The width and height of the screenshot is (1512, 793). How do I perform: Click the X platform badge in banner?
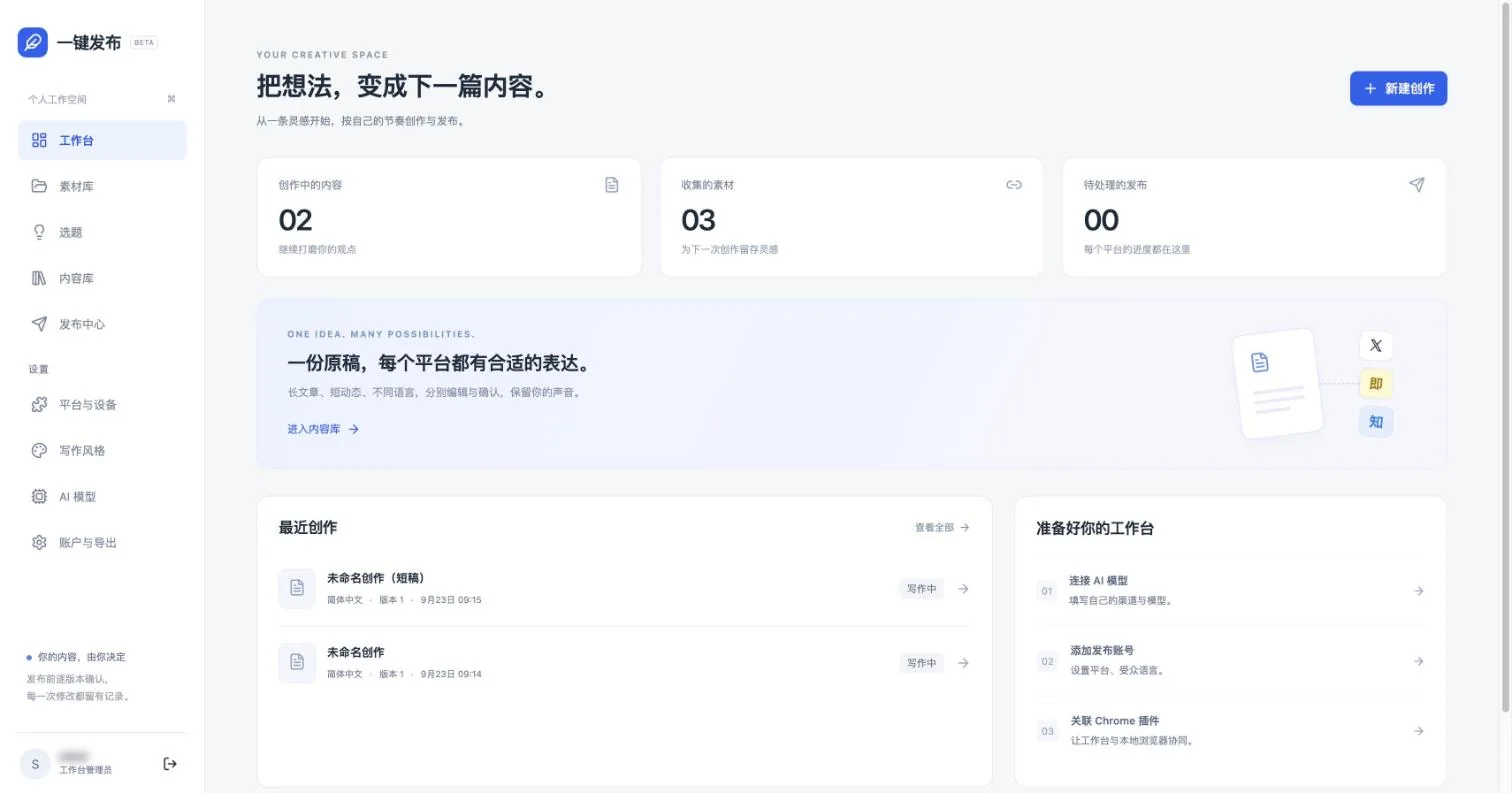pos(1376,345)
